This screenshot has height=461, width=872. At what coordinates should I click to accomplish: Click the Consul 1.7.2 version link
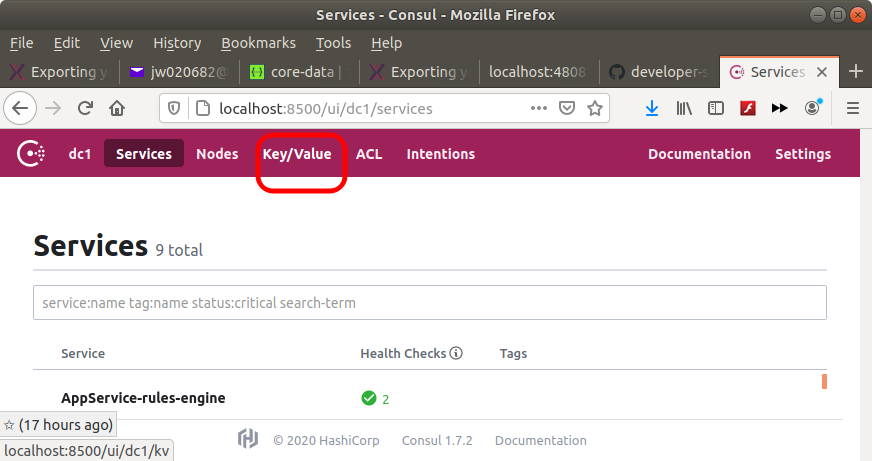point(437,440)
